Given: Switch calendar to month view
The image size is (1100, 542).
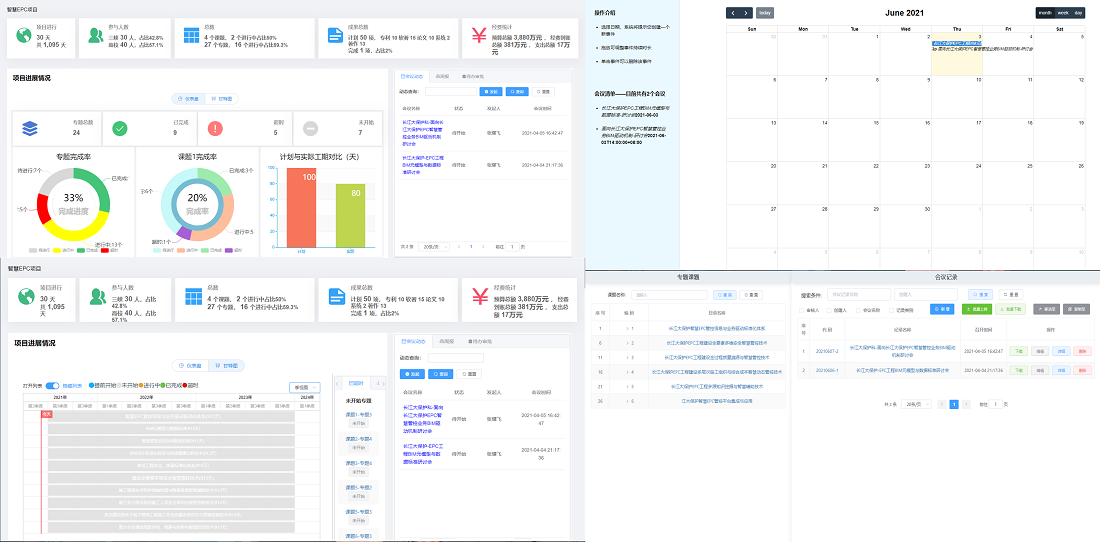Looking at the screenshot, I should click(x=1045, y=13).
